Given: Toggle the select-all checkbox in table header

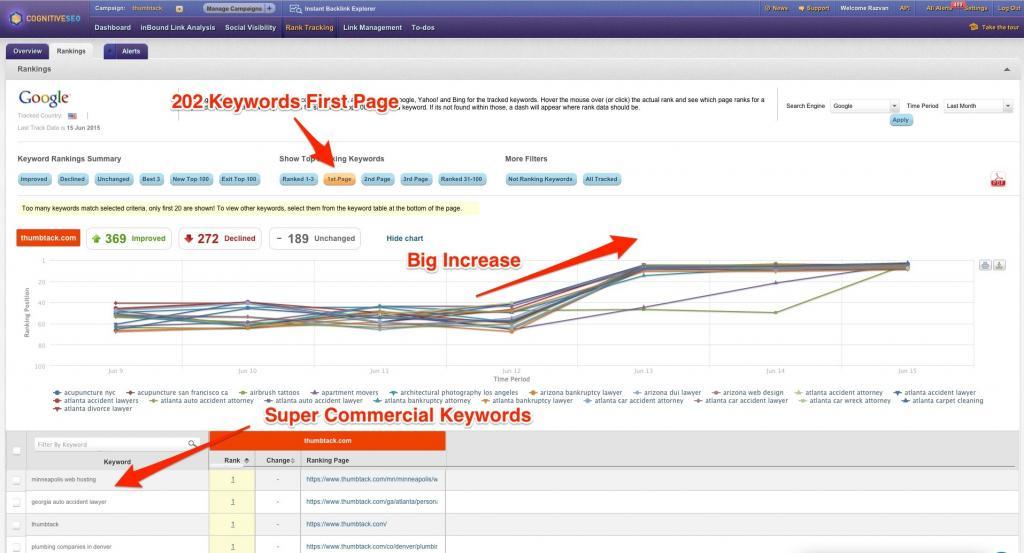Looking at the screenshot, I should [x=15, y=451].
